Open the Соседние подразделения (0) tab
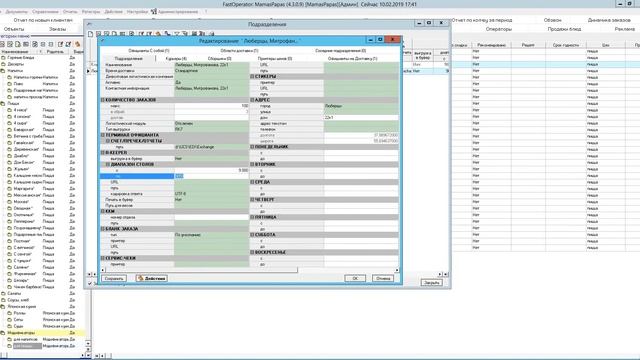 340,51
